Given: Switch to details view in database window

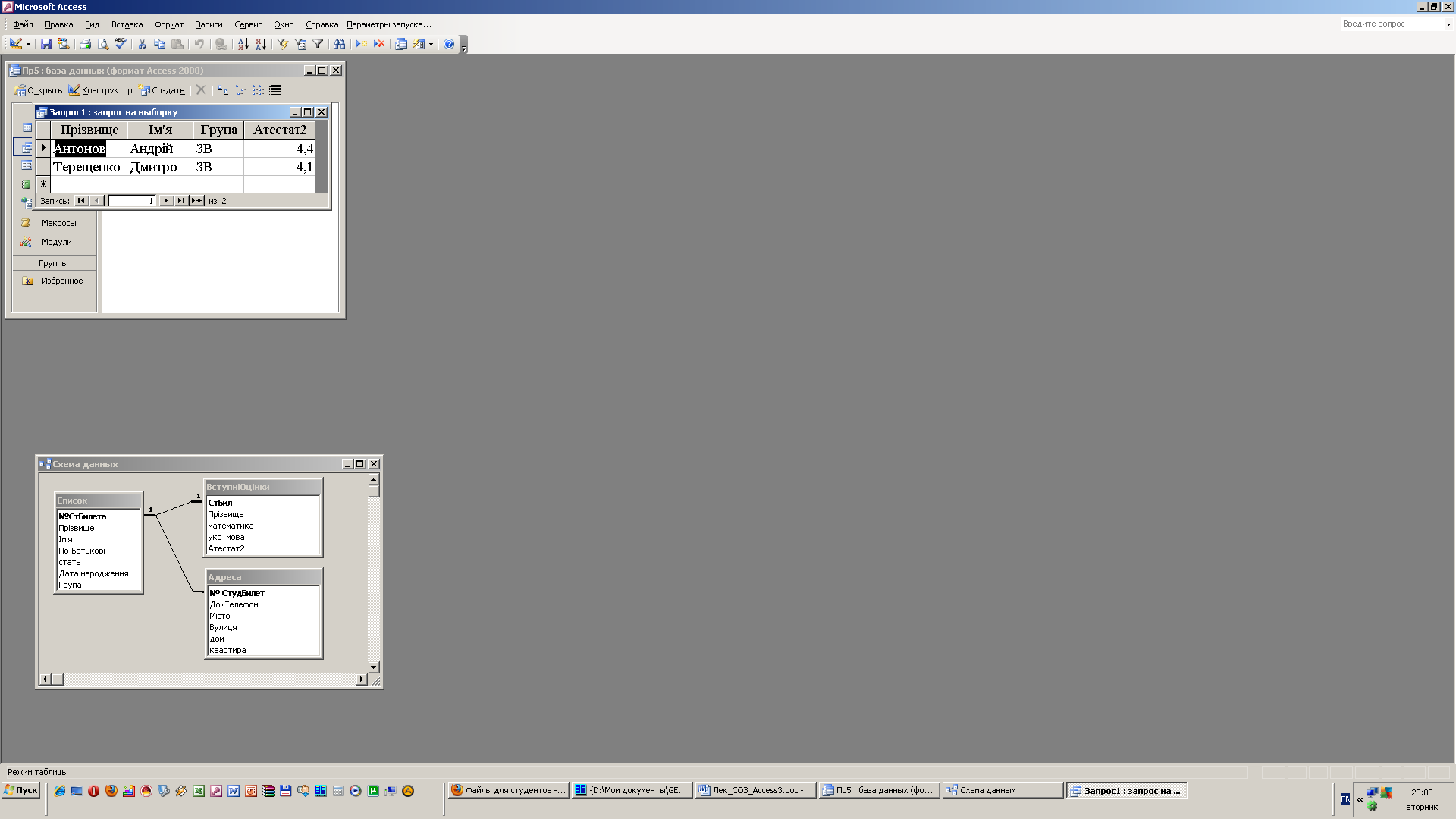Looking at the screenshot, I should tap(275, 90).
